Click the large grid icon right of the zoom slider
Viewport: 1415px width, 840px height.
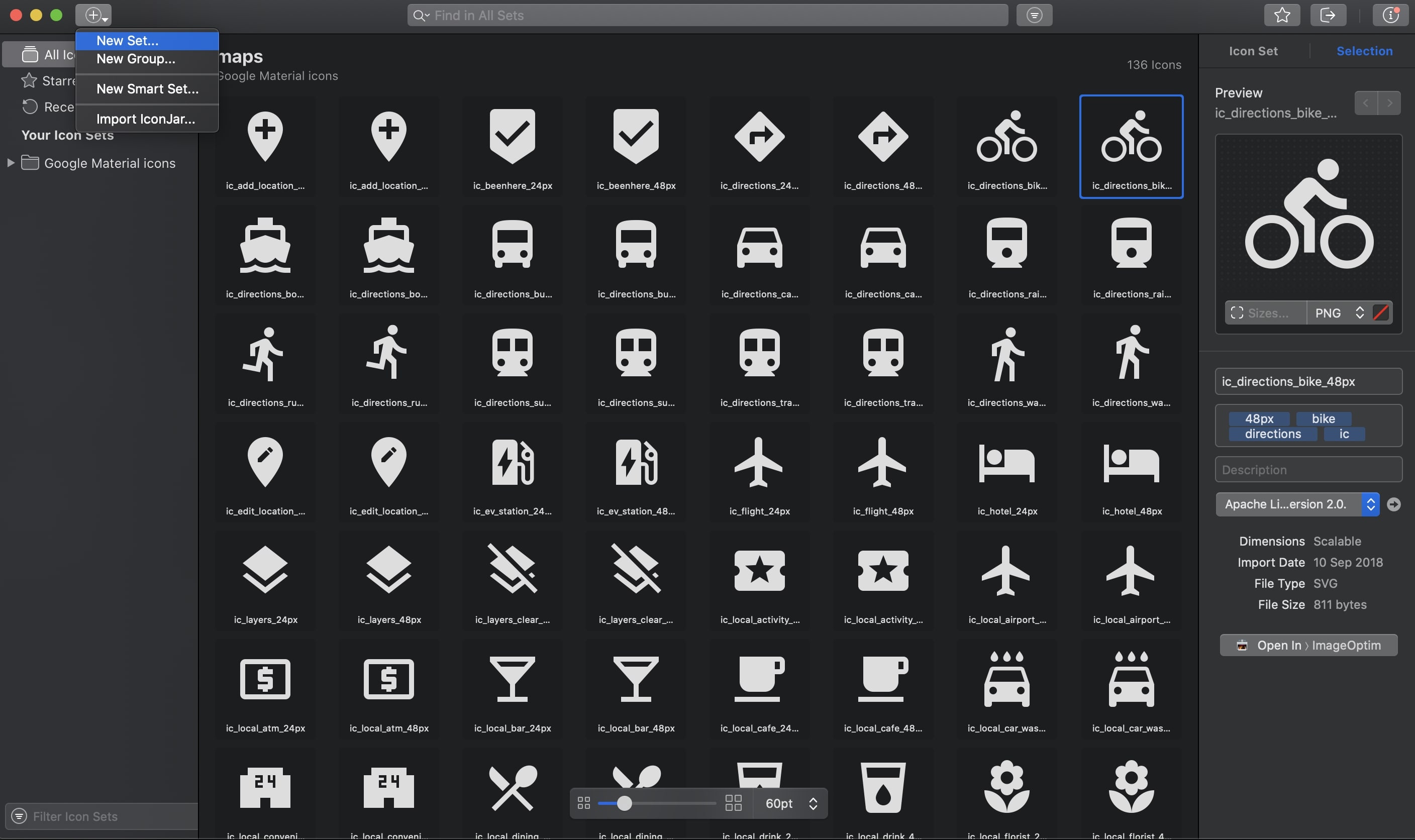[x=733, y=802]
